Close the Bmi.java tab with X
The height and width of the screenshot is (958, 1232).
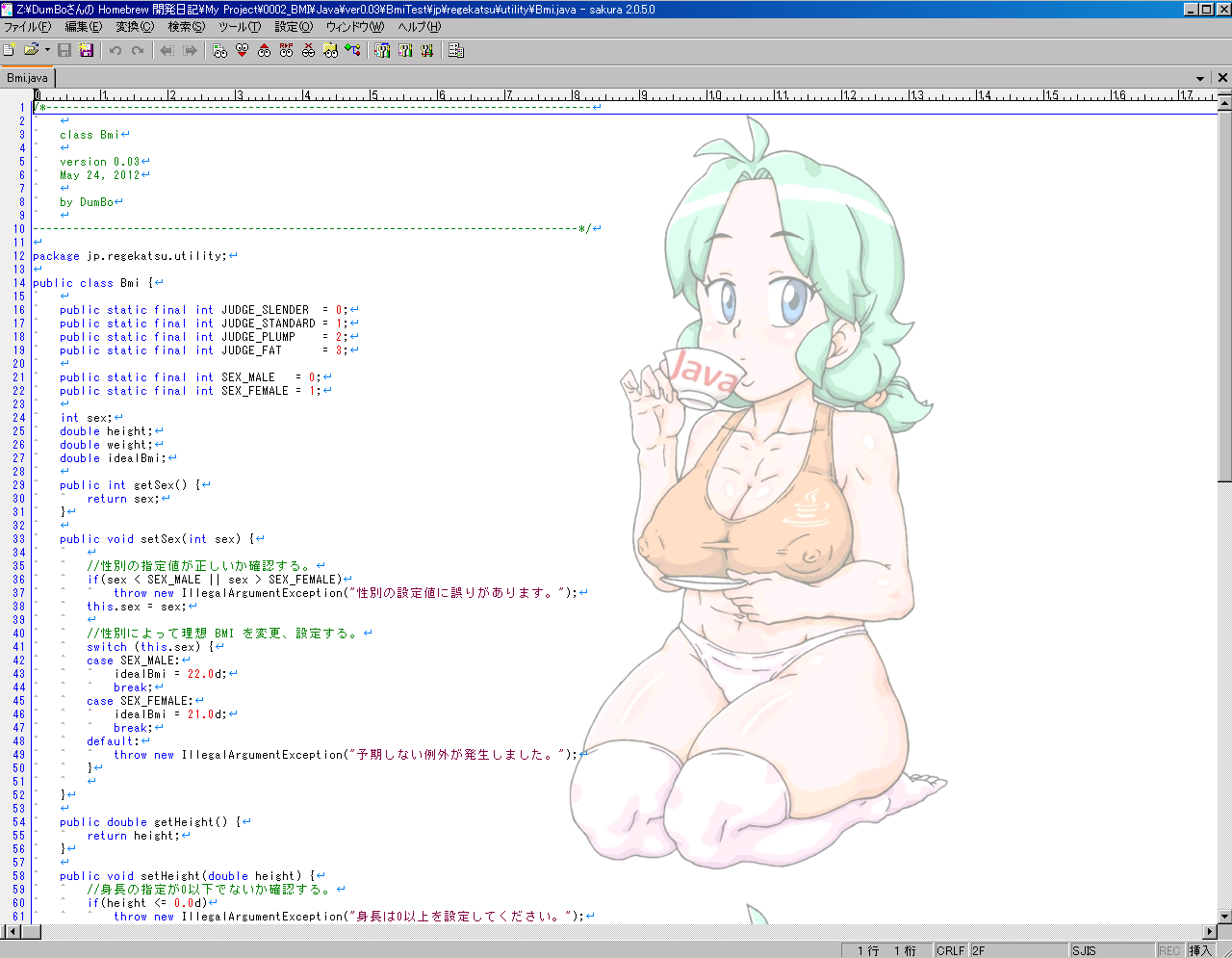pos(1222,78)
